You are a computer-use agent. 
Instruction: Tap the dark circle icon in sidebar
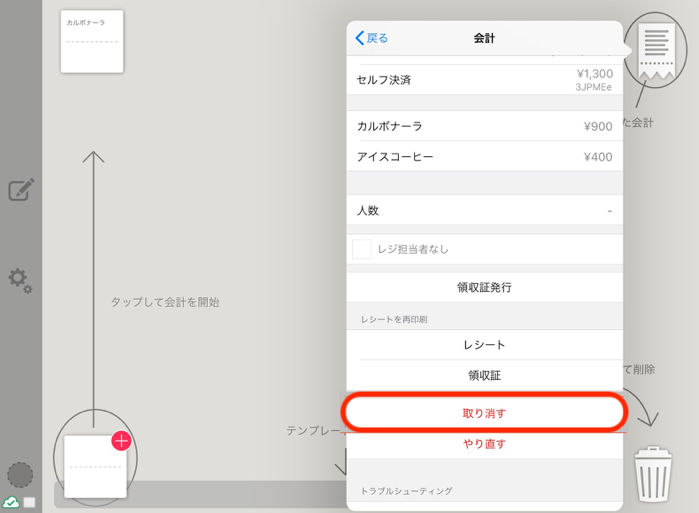[x=20, y=475]
